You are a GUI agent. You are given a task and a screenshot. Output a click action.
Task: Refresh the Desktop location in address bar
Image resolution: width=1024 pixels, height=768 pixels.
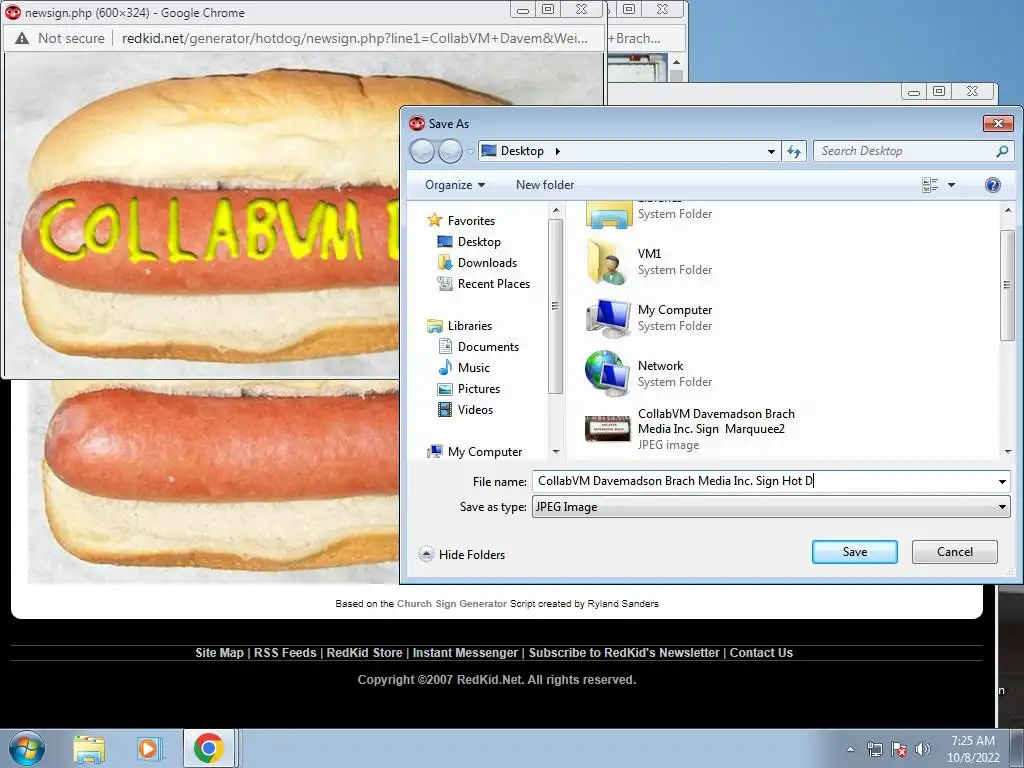[794, 152]
